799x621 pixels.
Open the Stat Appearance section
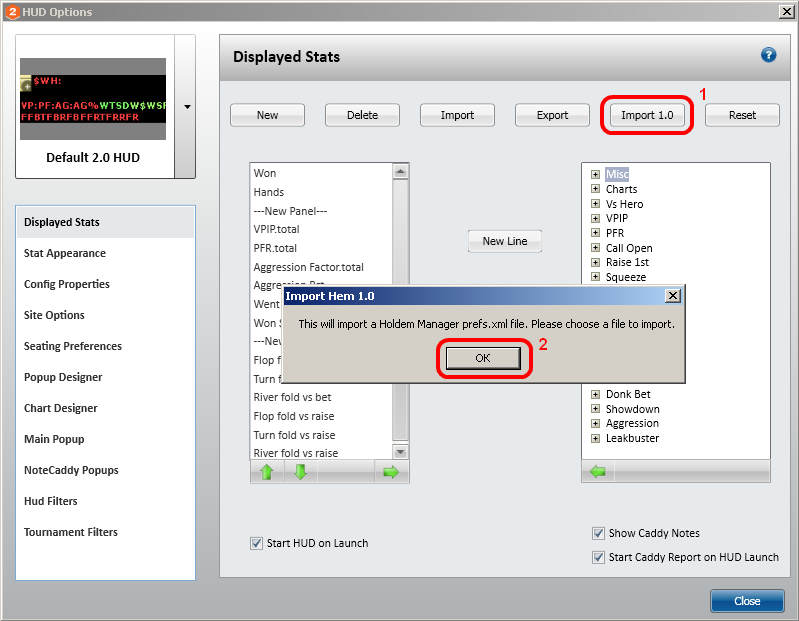105,253
